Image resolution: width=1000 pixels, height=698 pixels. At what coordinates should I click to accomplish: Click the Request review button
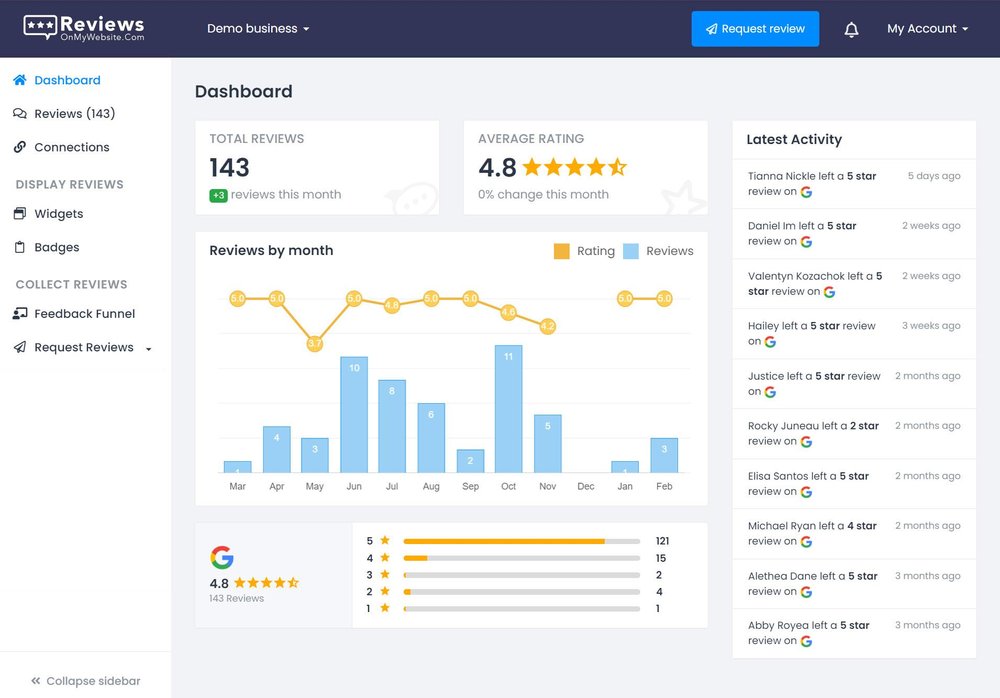755,29
